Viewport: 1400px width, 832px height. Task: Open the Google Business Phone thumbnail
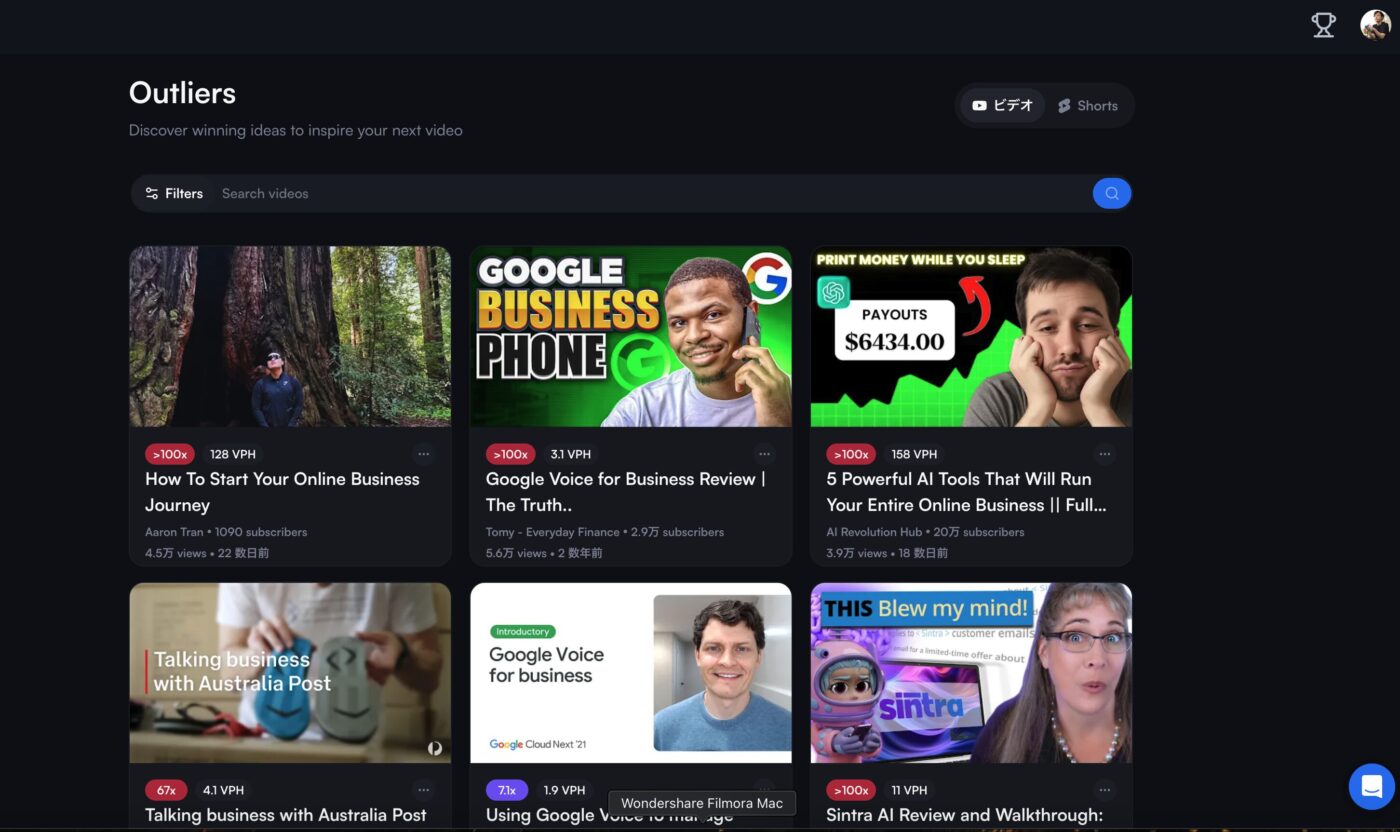631,337
